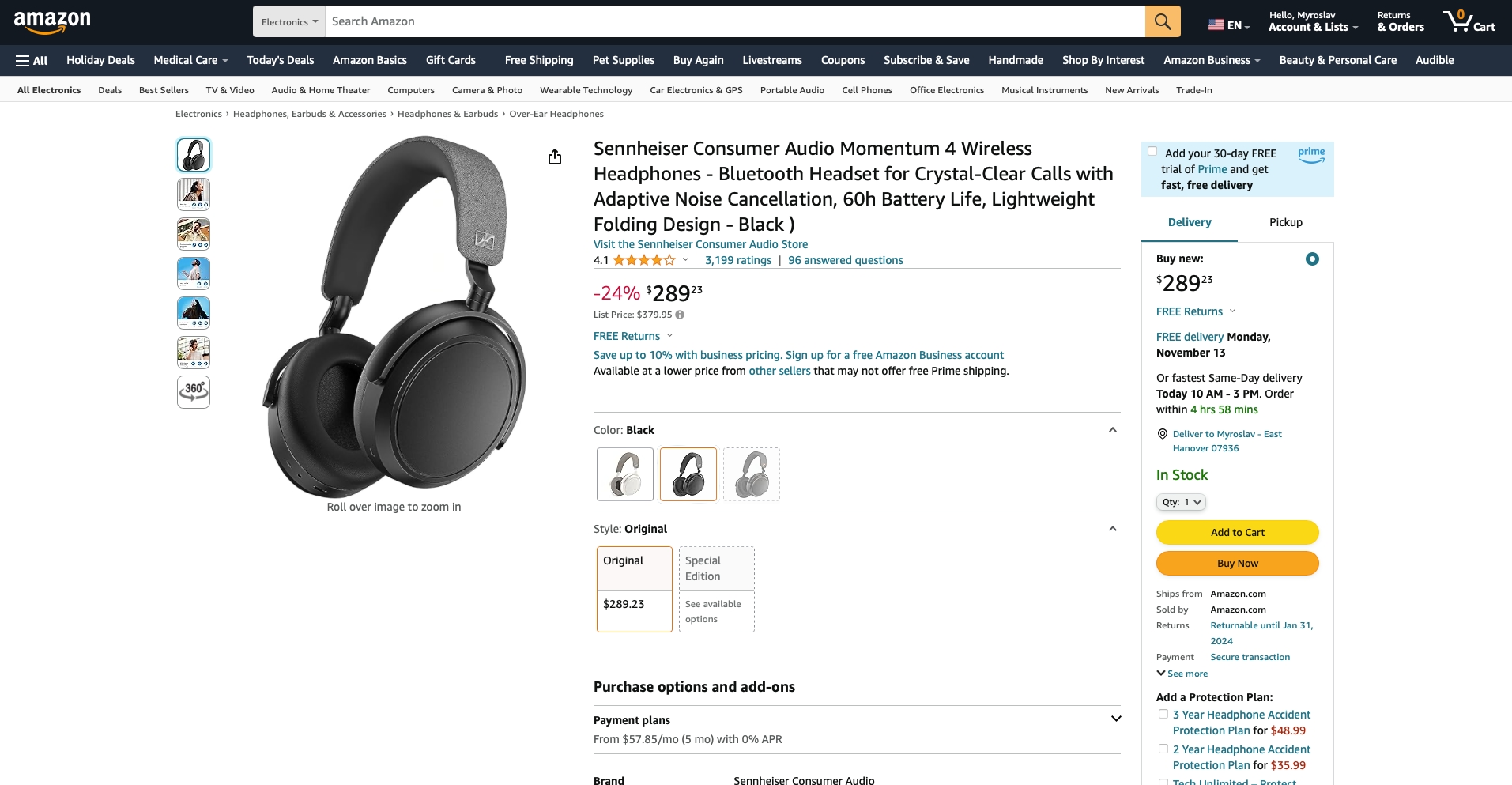Expand the Payment plans section

coord(1116,719)
